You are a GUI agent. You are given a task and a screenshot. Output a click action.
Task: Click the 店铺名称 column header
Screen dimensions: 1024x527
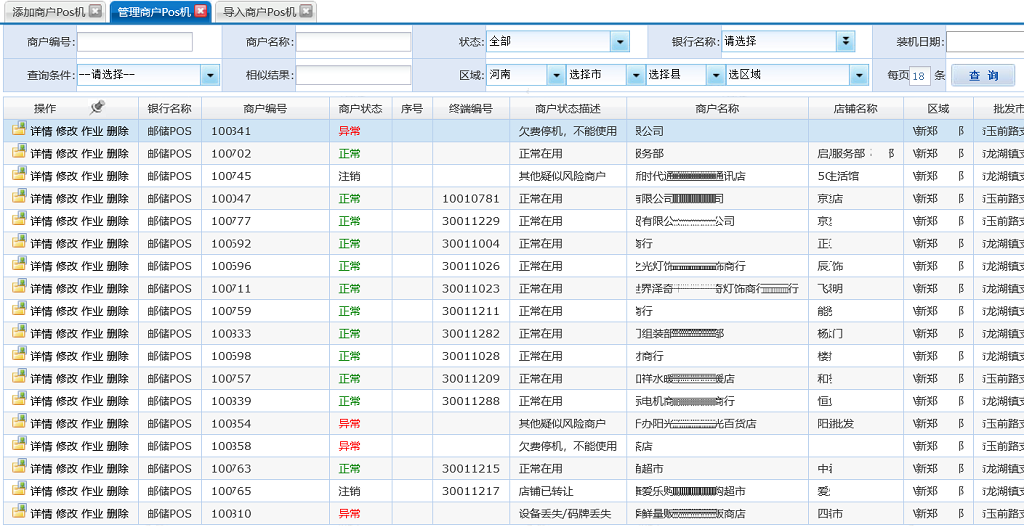(856, 108)
